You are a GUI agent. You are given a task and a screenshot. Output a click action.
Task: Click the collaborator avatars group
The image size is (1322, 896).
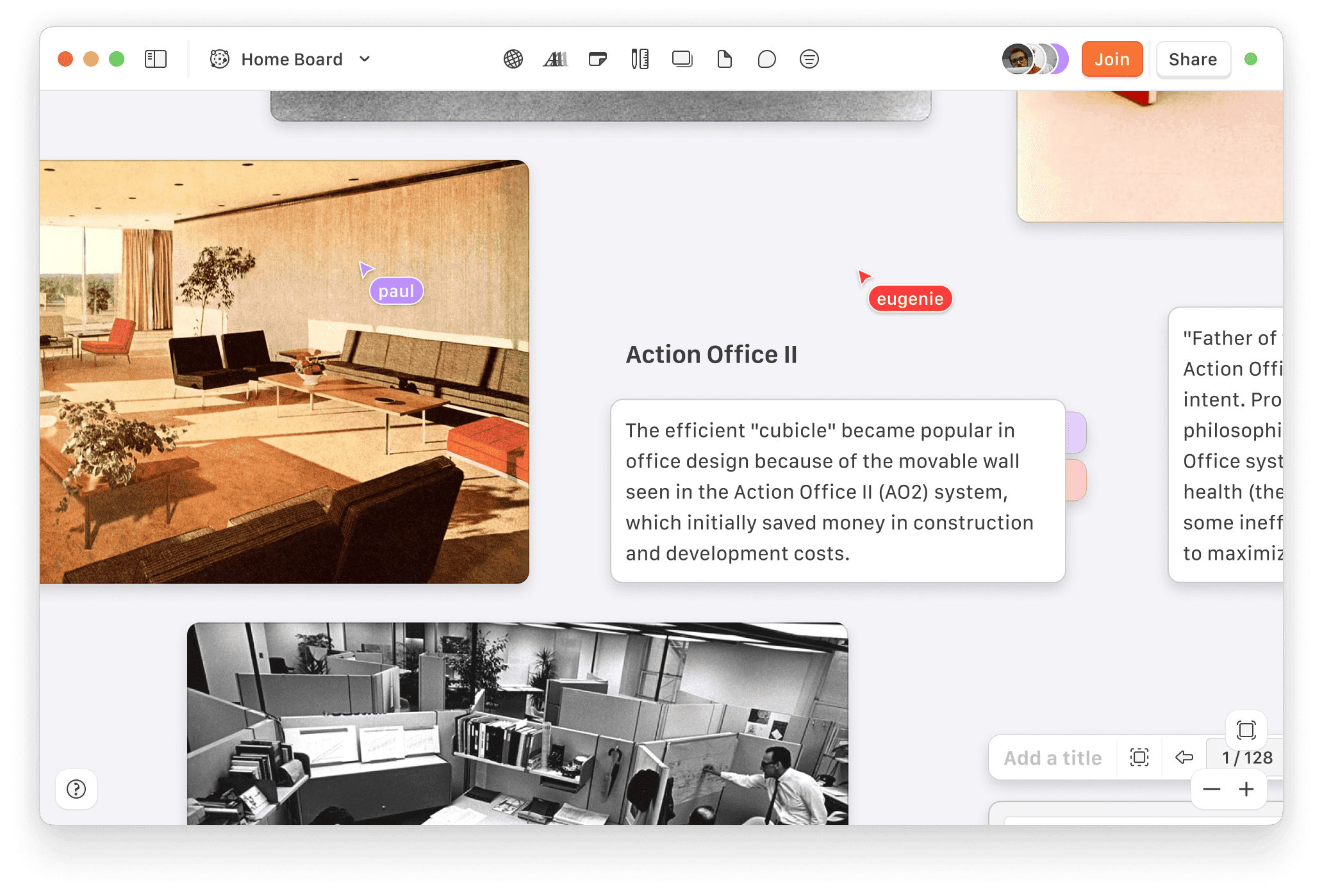(1034, 60)
